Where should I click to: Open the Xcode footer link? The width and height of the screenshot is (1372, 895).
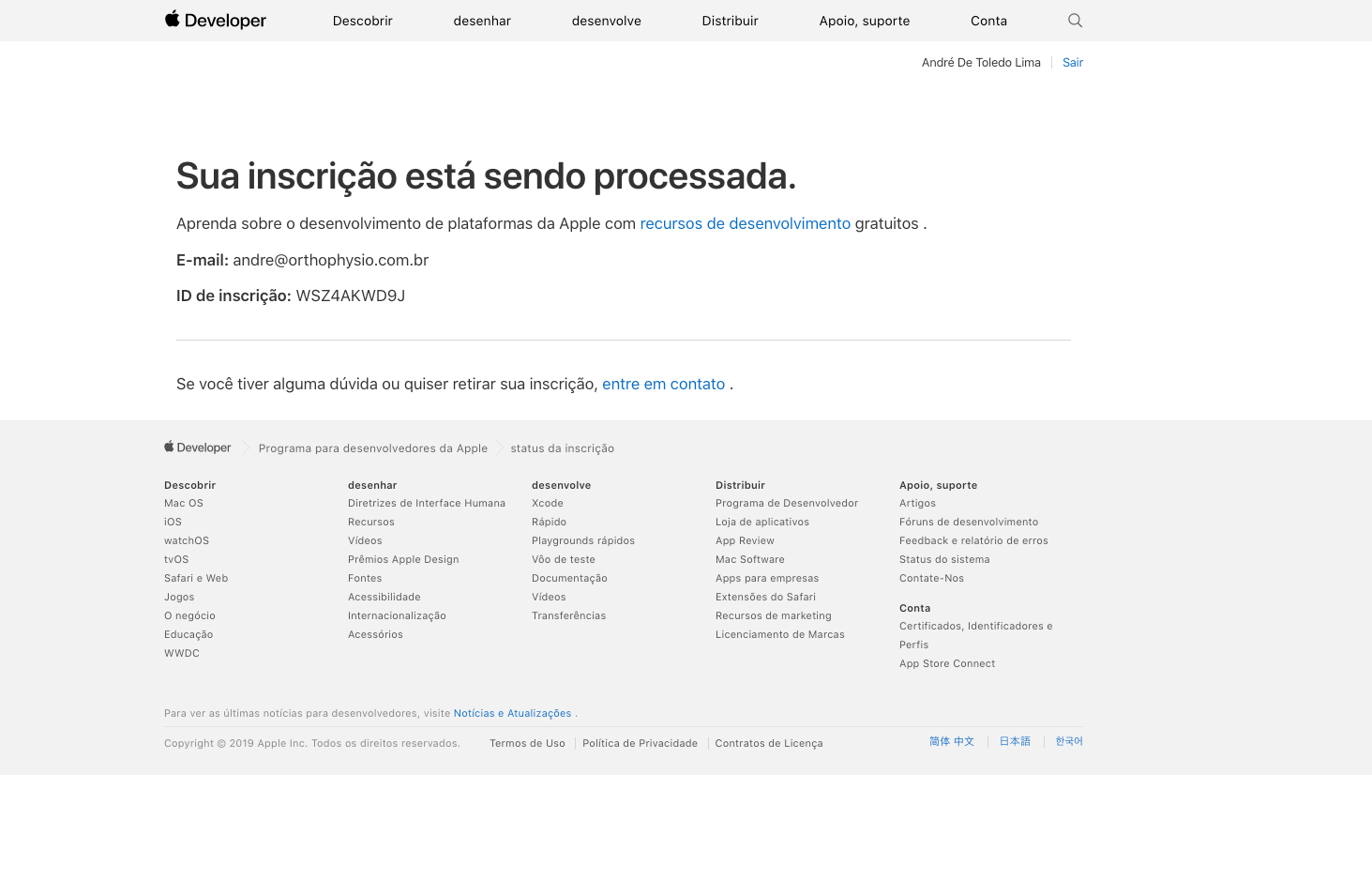point(548,503)
